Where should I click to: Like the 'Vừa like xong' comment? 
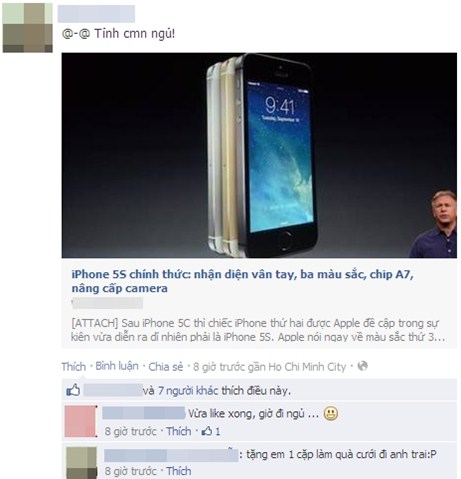[179, 431]
